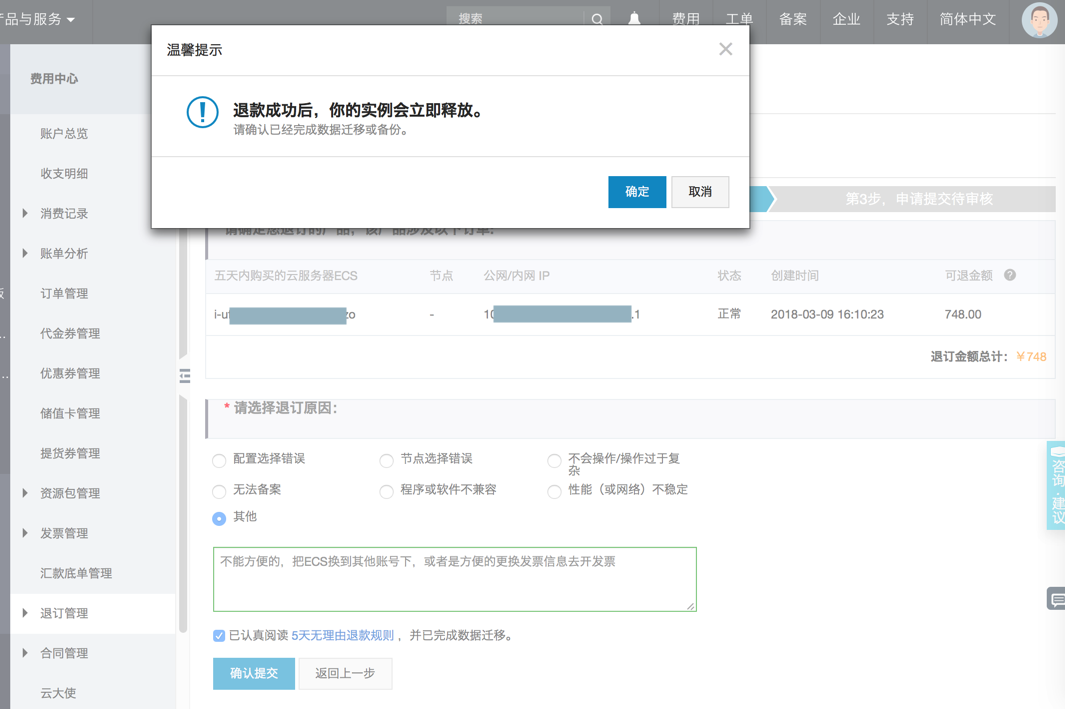Select 无法备案 radio option

pyautogui.click(x=219, y=491)
